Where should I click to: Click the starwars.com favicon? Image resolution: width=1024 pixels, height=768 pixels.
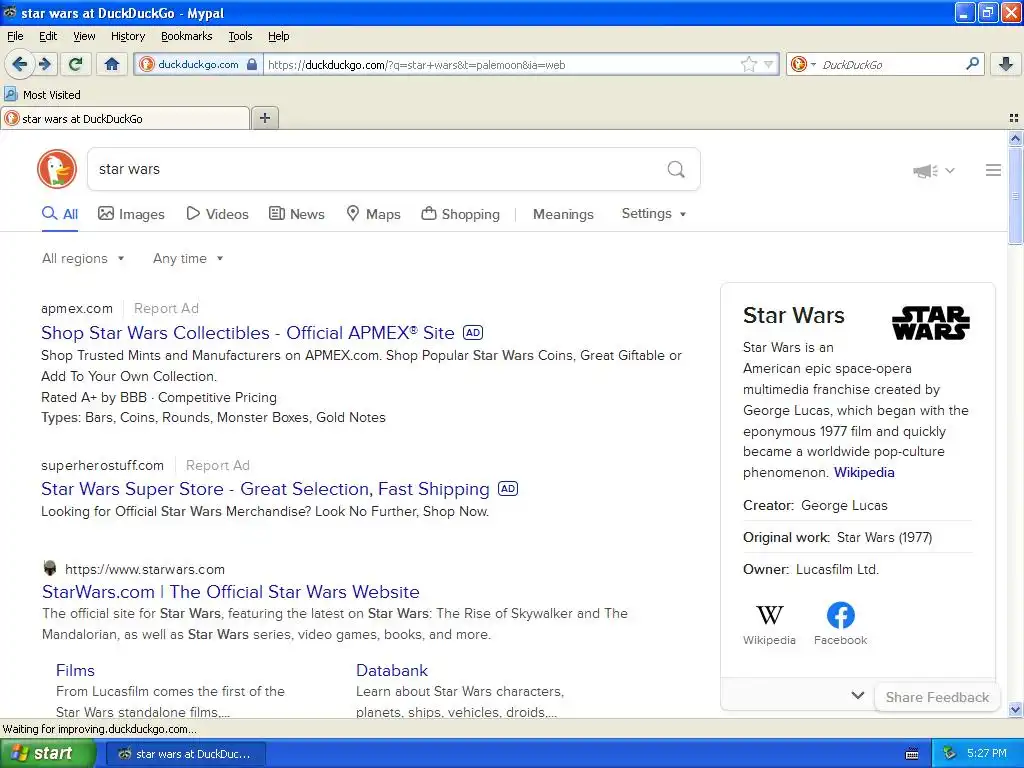pos(50,568)
